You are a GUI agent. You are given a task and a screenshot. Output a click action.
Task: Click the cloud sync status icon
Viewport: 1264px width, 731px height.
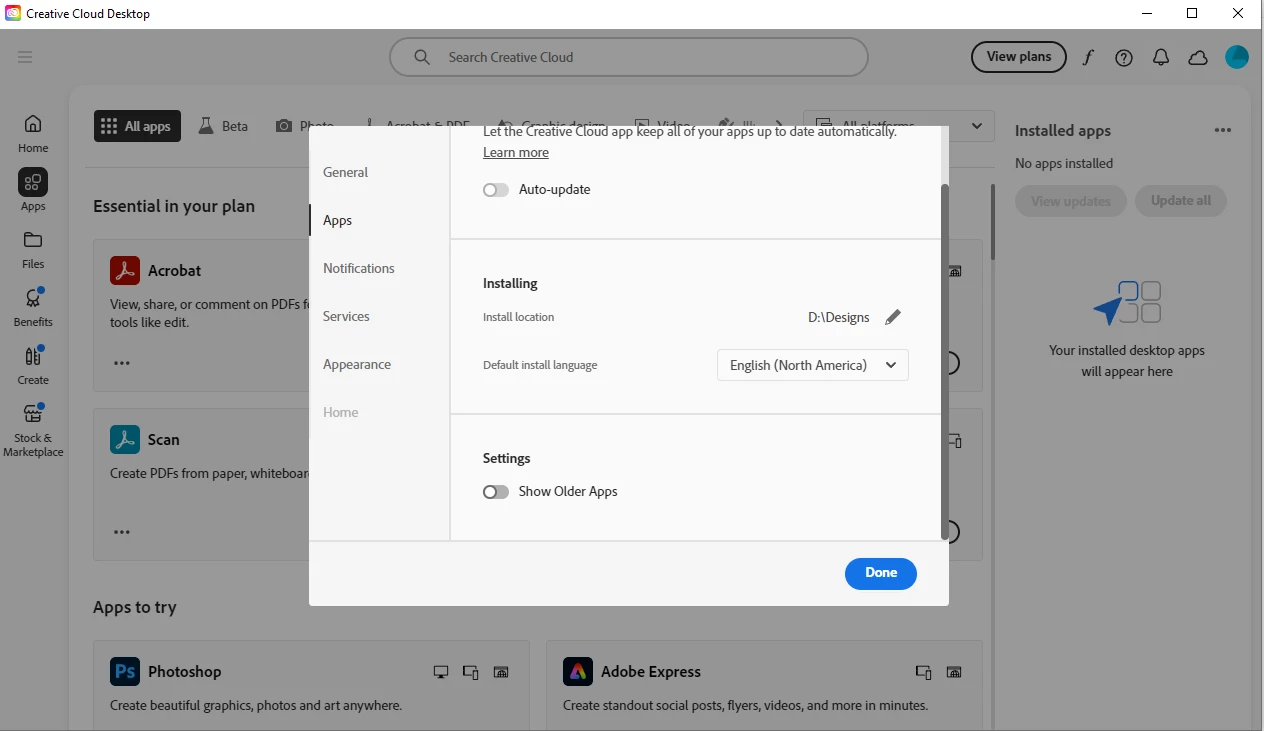1198,57
